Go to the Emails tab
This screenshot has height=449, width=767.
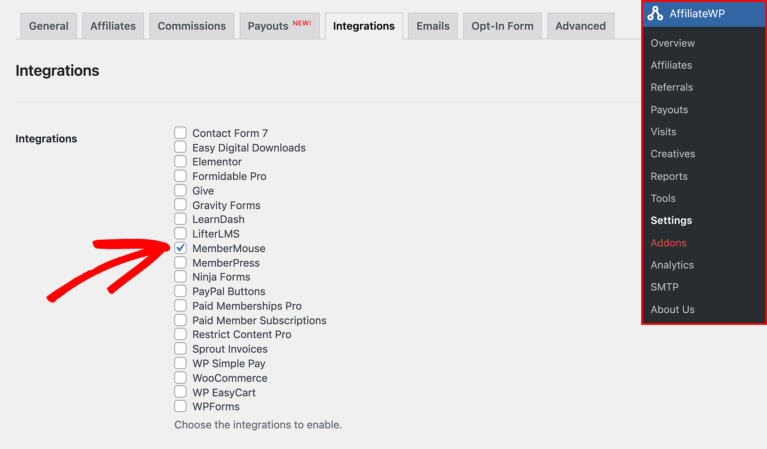[432, 26]
